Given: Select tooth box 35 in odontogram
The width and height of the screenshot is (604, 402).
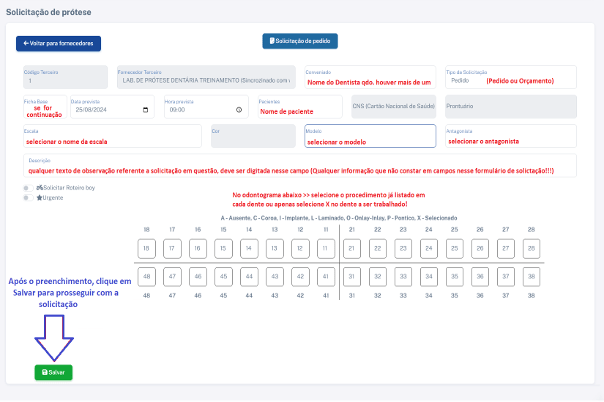Looking at the screenshot, I should tap(455, 277).
